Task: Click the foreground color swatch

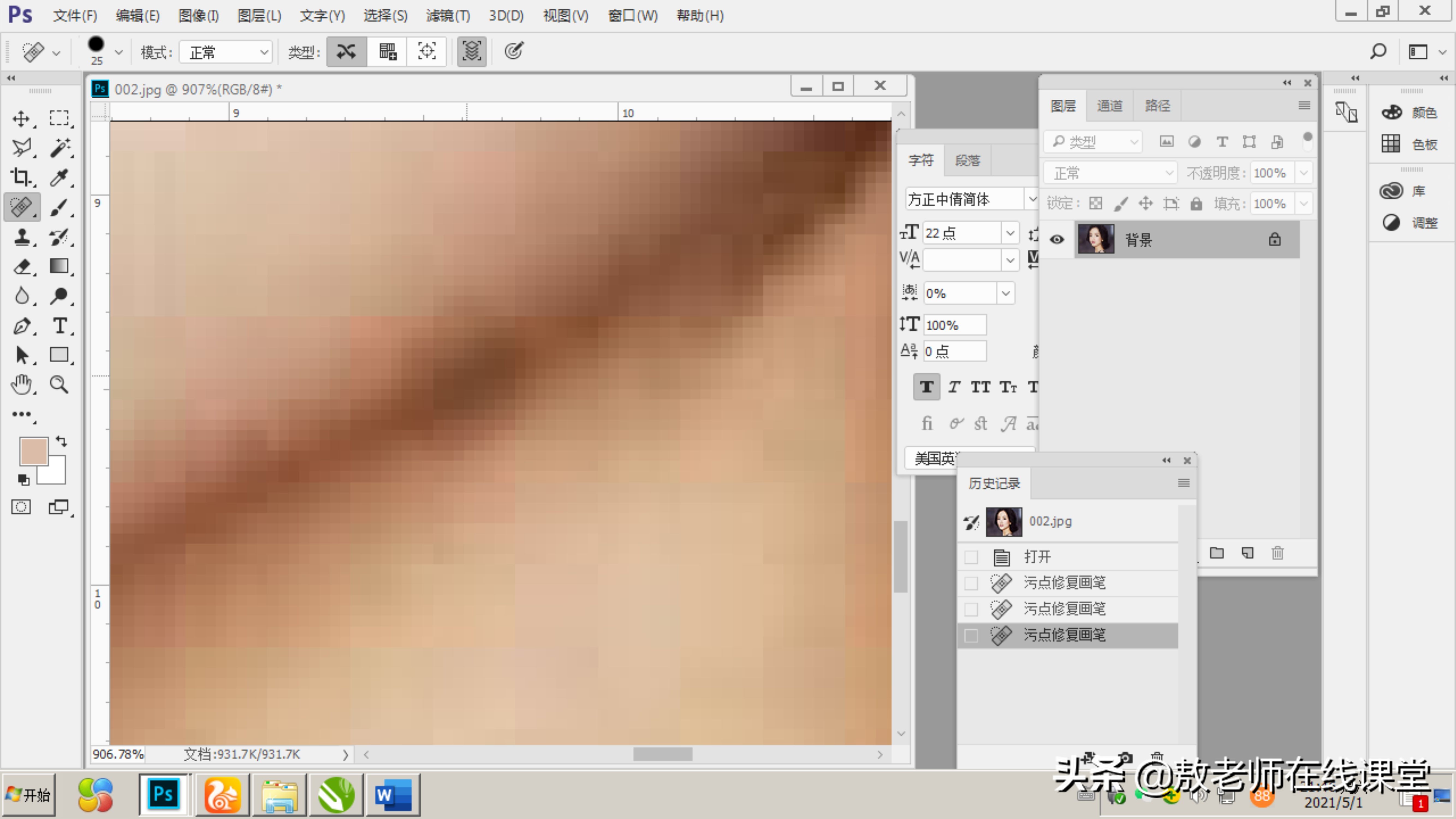Action: pyautogui.click(x=33, y=451)
